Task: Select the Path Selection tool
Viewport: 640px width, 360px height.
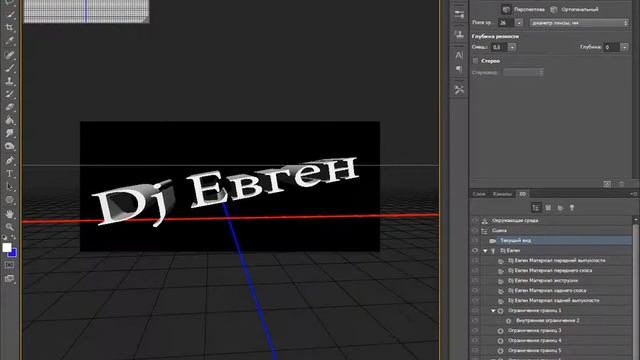Action: pos(9,187)
